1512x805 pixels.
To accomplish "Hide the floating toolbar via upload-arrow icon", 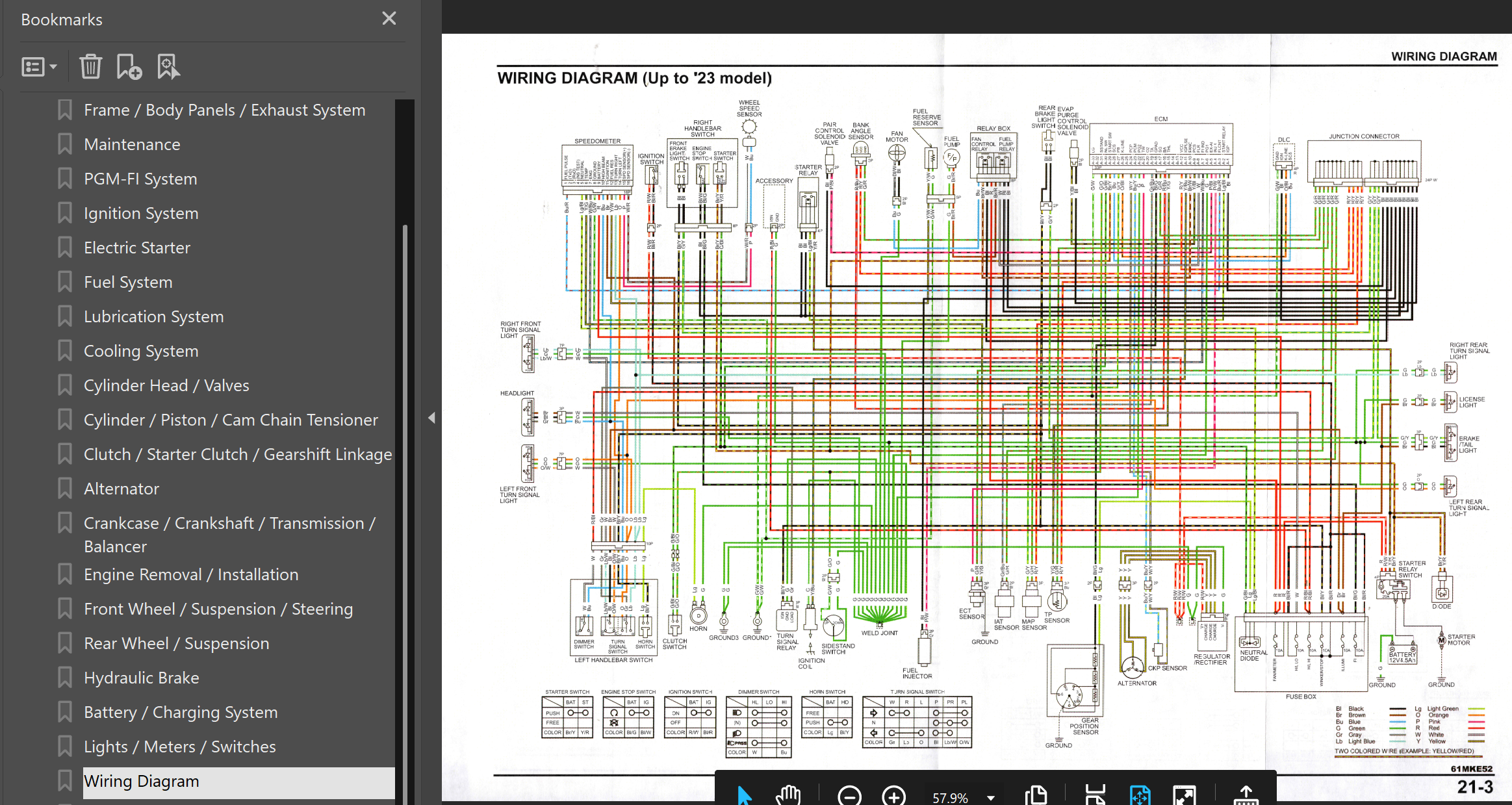I will point(1246,795).
